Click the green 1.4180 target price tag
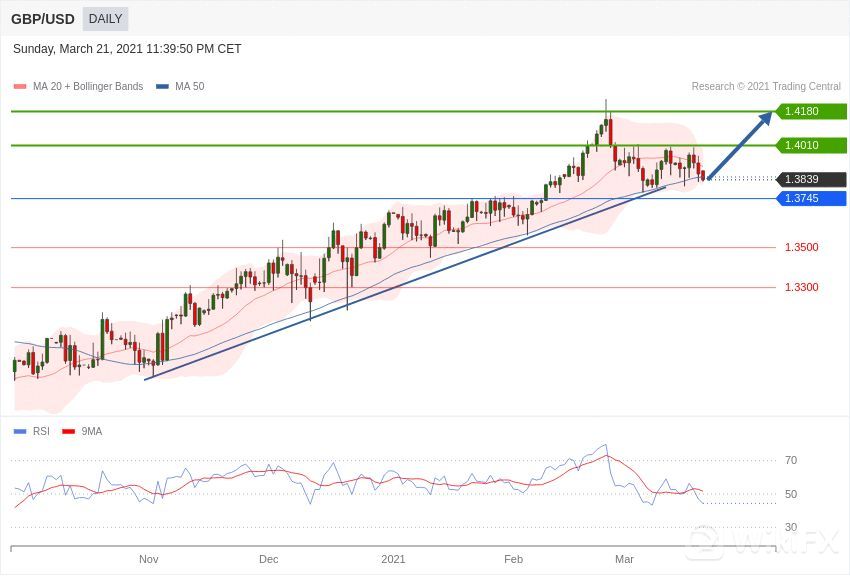The image size is (850, 576). (x=810, y=111)
